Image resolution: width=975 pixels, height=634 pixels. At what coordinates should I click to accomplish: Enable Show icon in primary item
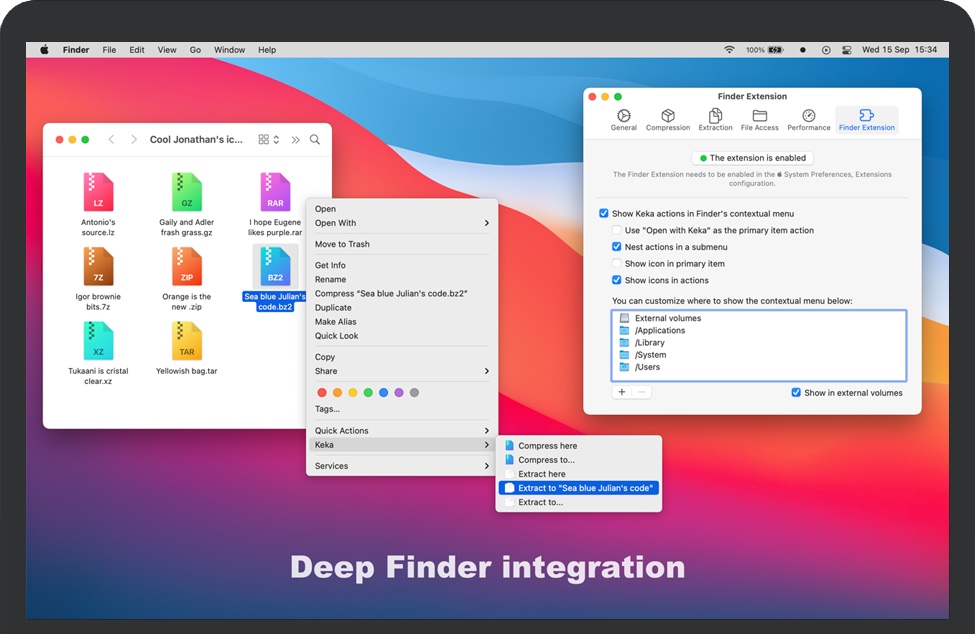coord(617,264)
